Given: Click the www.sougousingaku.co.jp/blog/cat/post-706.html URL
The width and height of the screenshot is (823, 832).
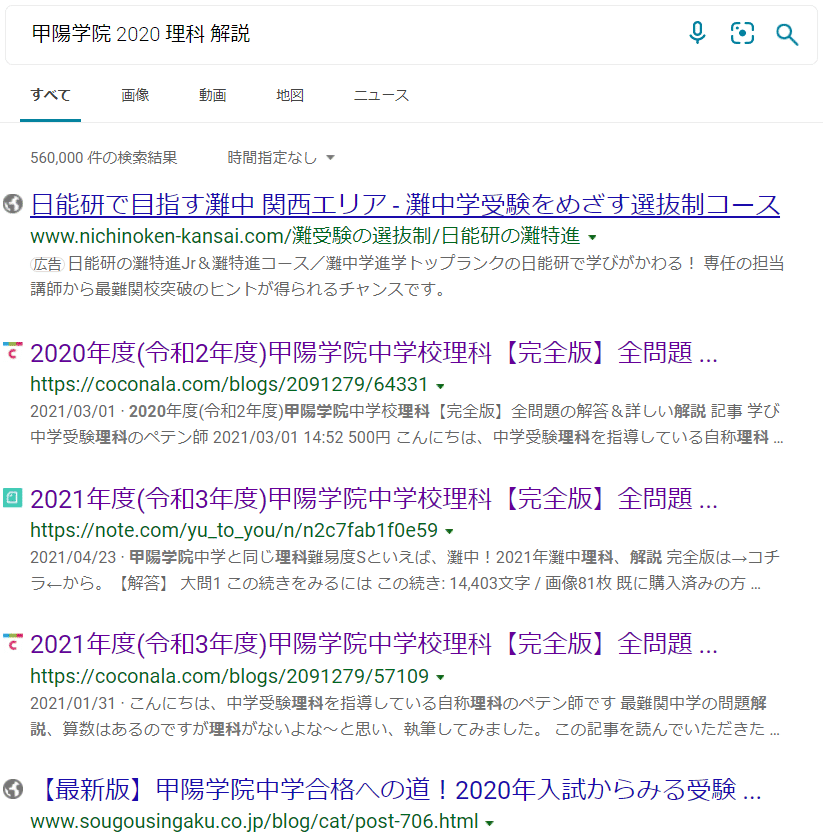Looking at the screenshot, I should 254,821.
